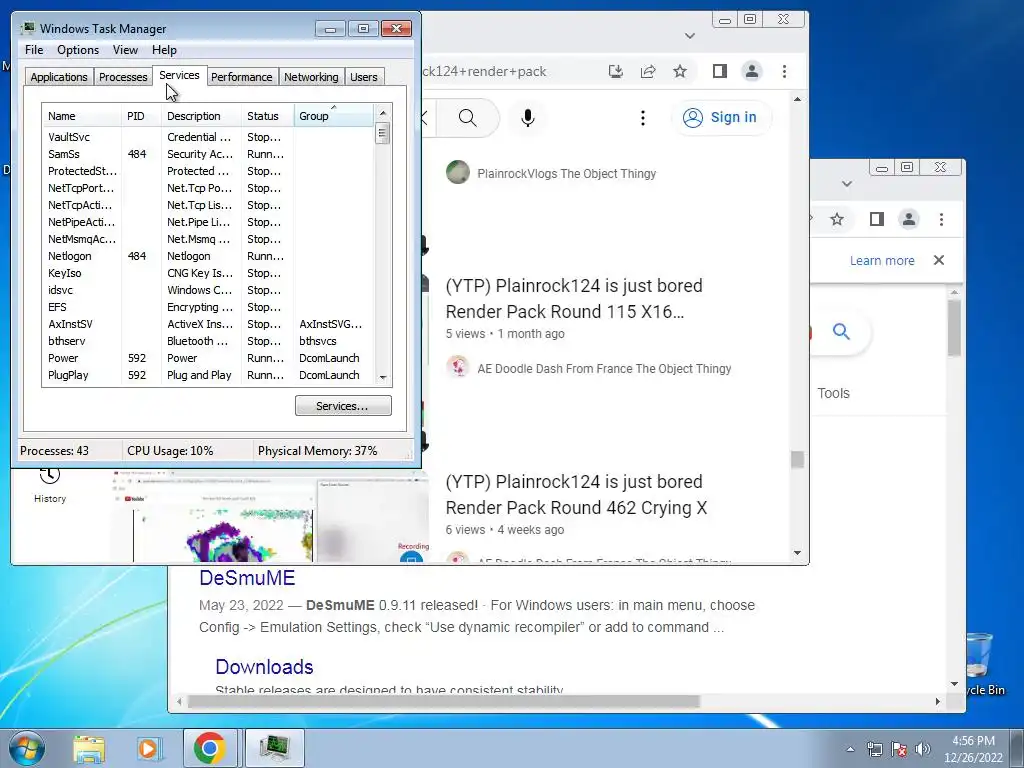Sort services by the Group column

click(x=334, y=116)
